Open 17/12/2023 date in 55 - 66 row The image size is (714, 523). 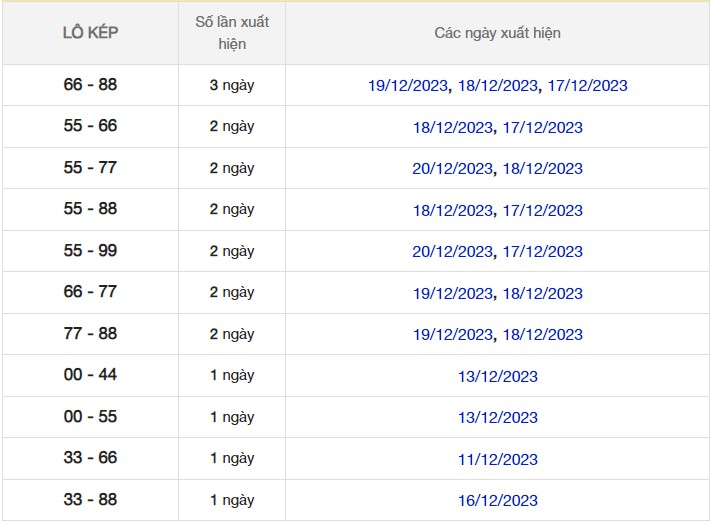coord(542,128)
